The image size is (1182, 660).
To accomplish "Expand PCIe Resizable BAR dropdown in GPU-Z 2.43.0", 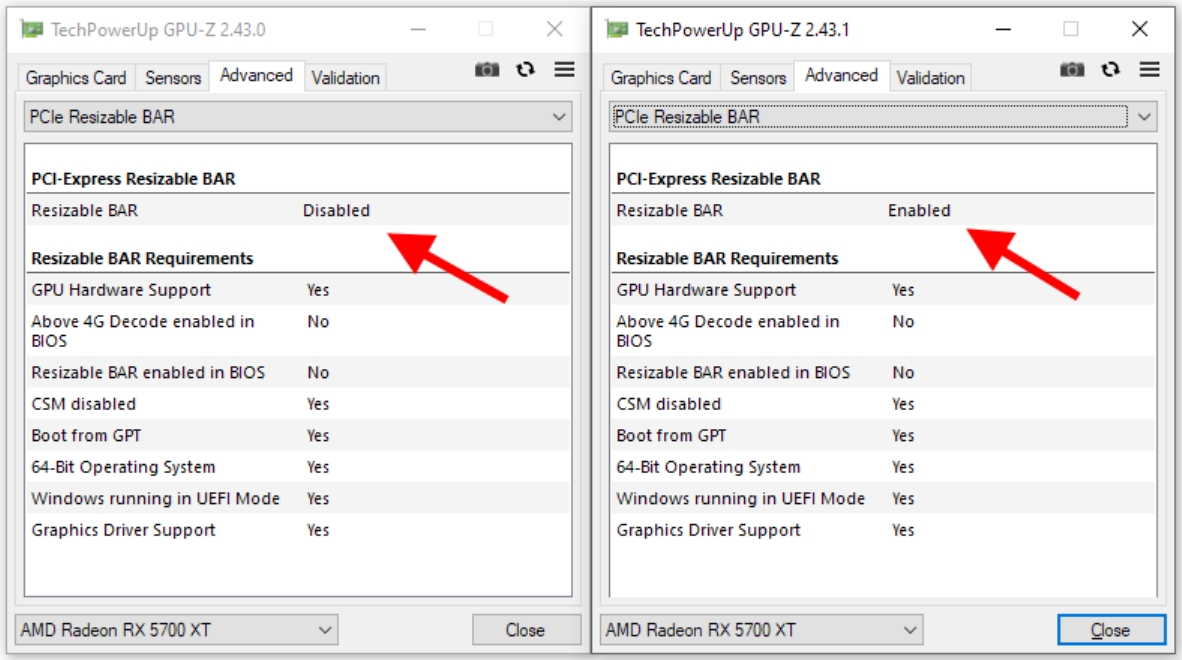I will [x=298, y=117].
